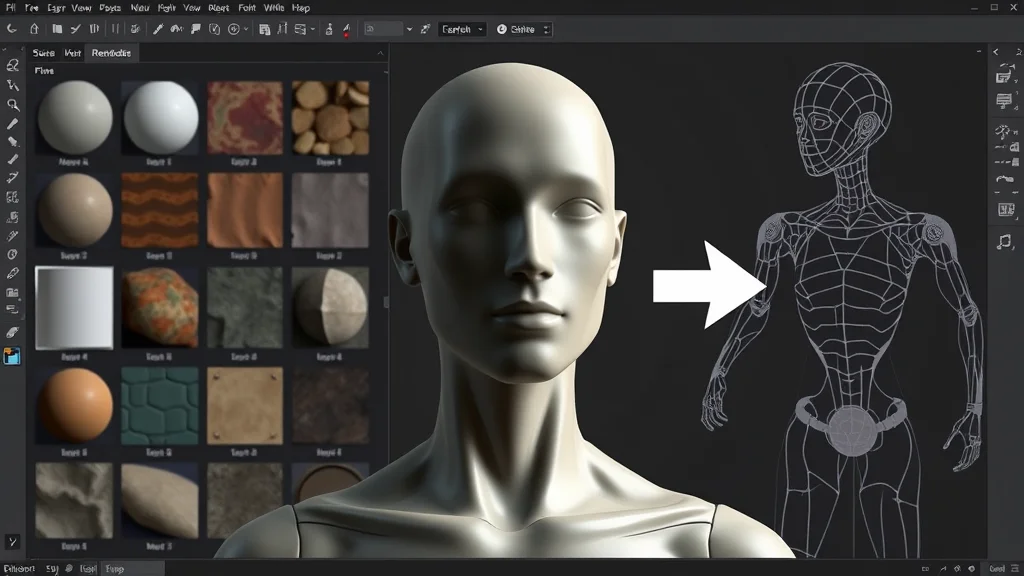Open dropdown arrow beside circular target icon
The image size is (1024, 576).
coord(246,29)
